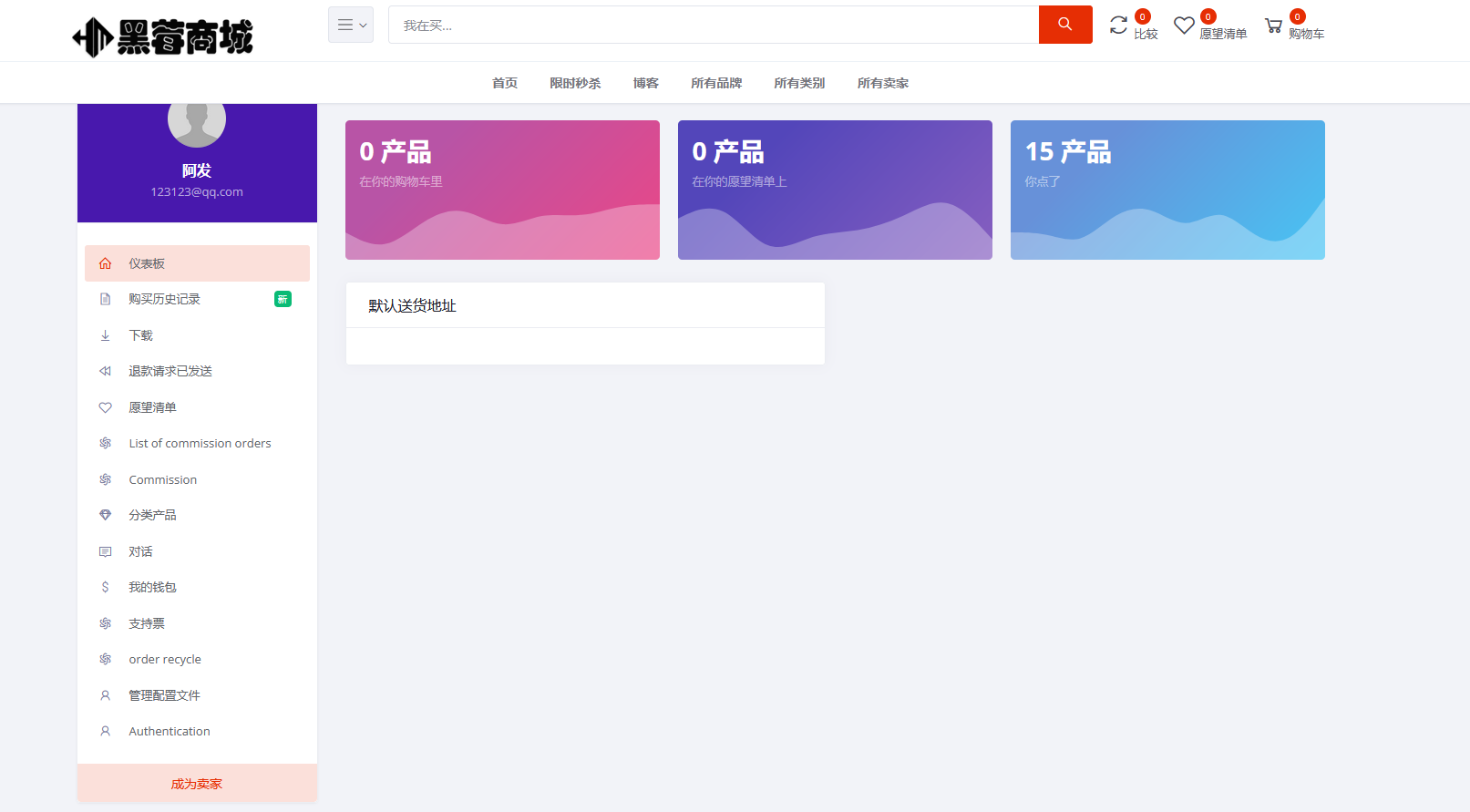Click the email 123123@qq.com
This screenshot has height=812, width=1470.
pyautogui.click(x=197, y=192)
